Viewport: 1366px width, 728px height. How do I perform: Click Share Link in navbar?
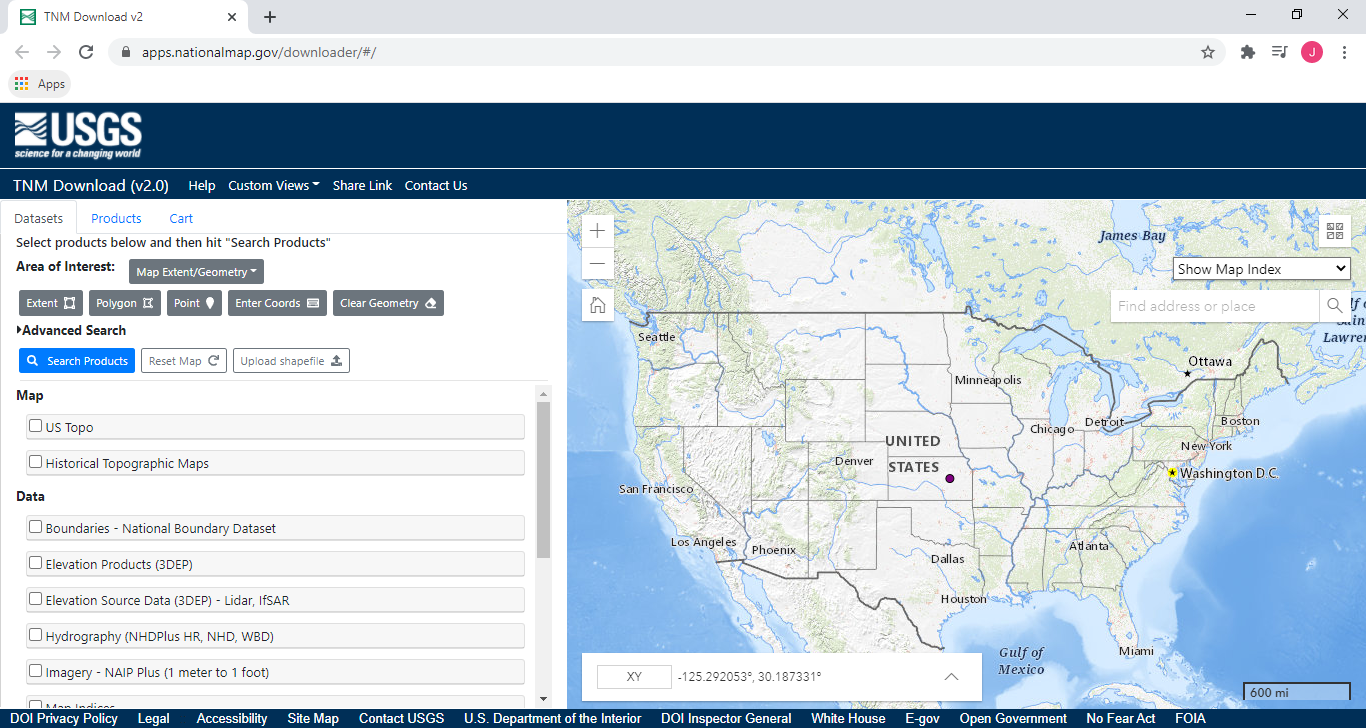click(362, 185)
